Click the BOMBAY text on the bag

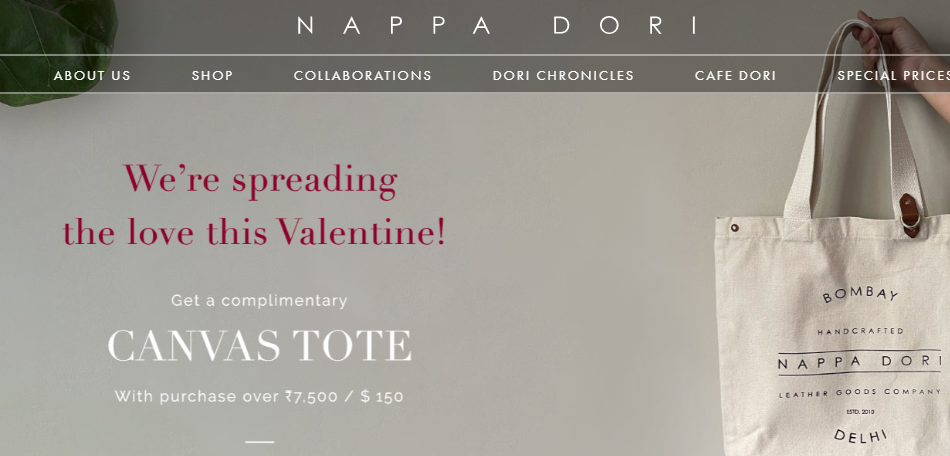[860, 295]
